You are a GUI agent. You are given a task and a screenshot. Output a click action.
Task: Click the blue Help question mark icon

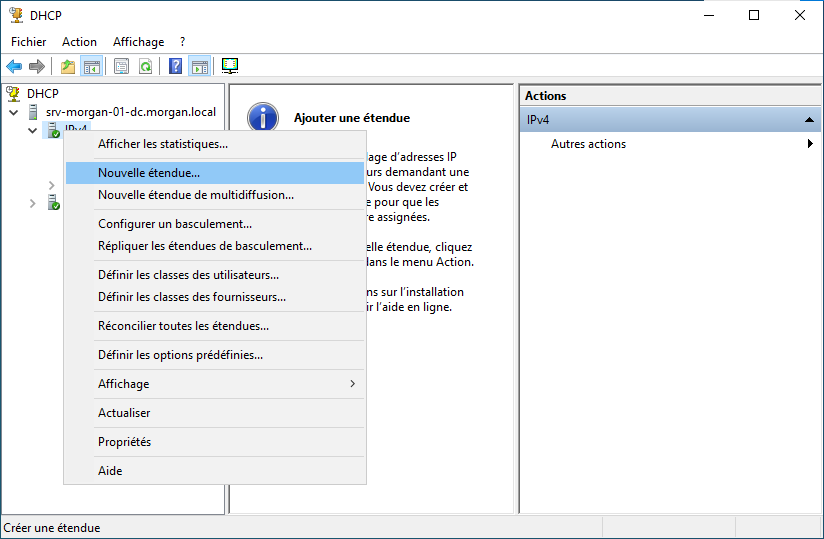click(x=176, y=67)
